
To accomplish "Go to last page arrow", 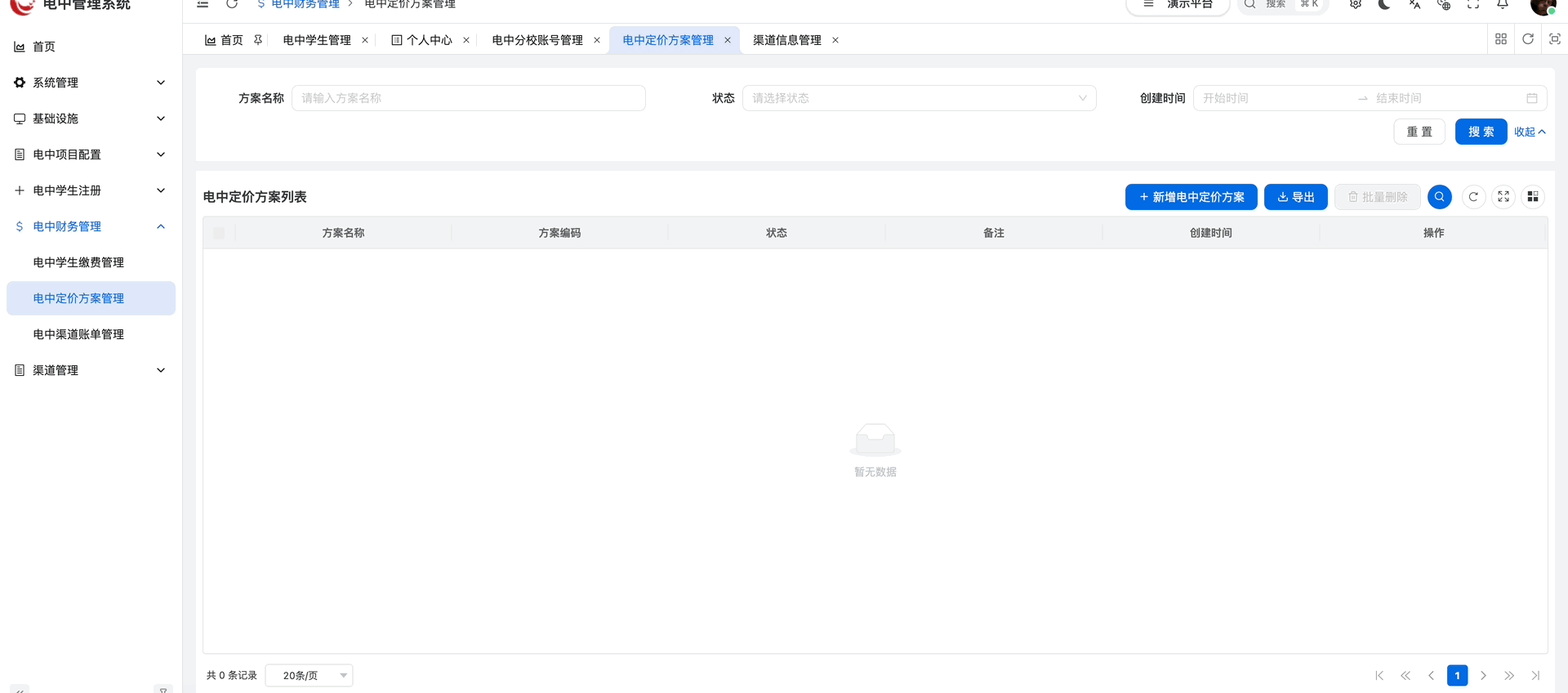I will click(1535, 676).
